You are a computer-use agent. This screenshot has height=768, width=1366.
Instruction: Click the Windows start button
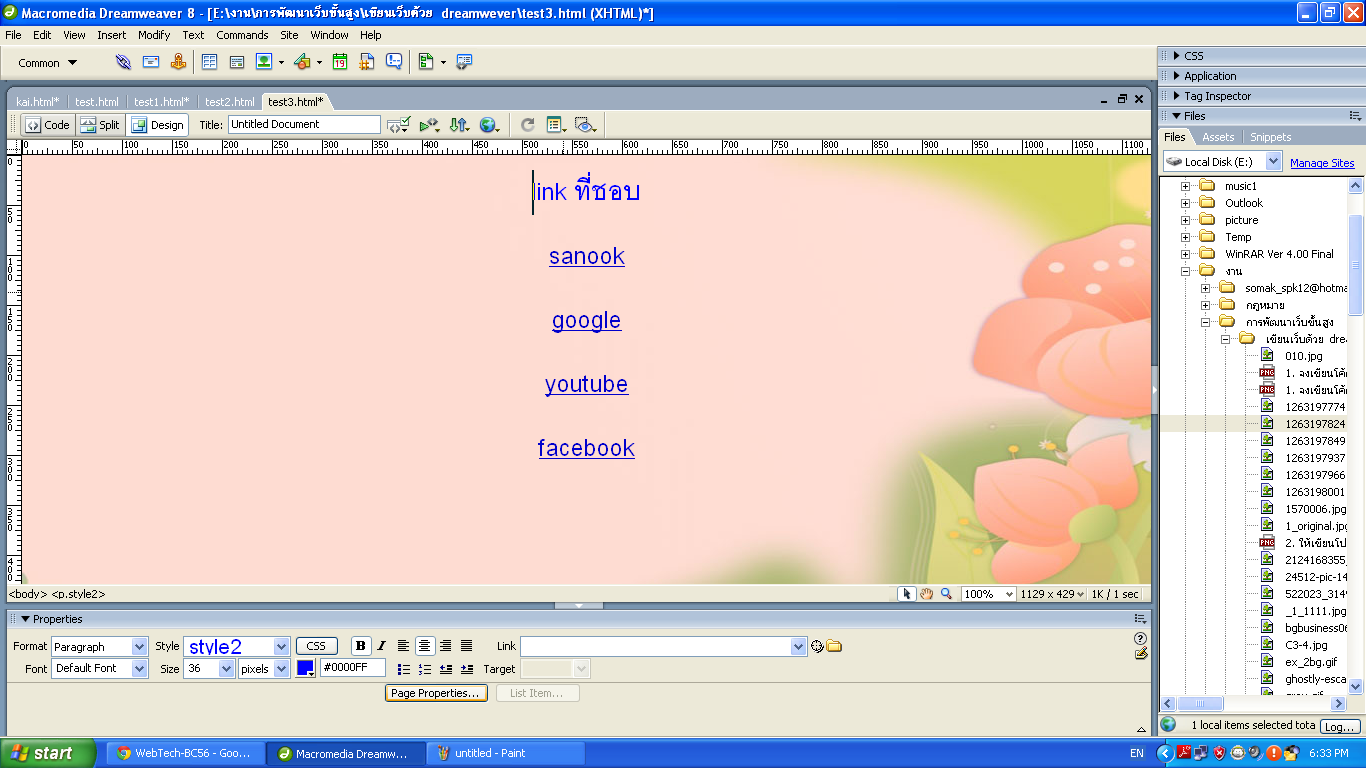(x=48, y=753)
